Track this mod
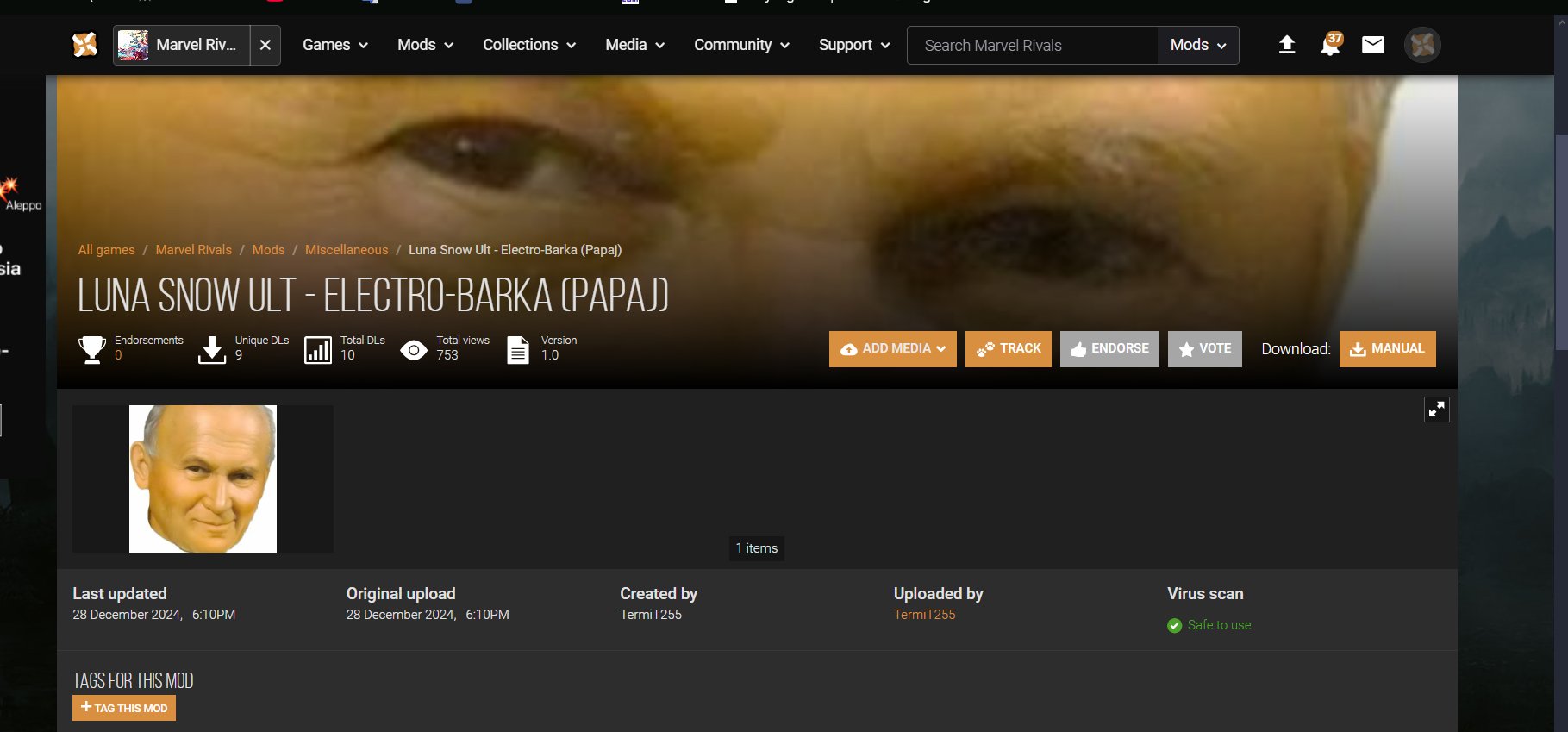The width and height of the screenshot is (1568, 732). point(1009,349)
